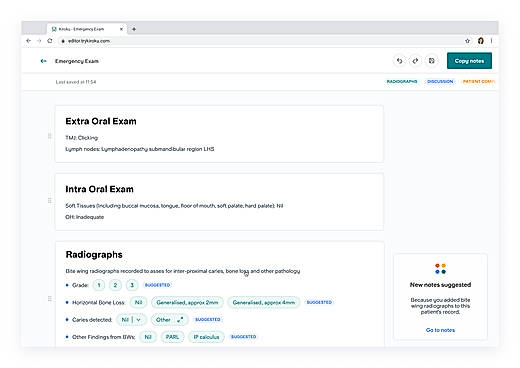Viewport: 520px width, 368px height.
Task: Choose Generalised, approx 2mm bone loss
Action: coord(187,302)
